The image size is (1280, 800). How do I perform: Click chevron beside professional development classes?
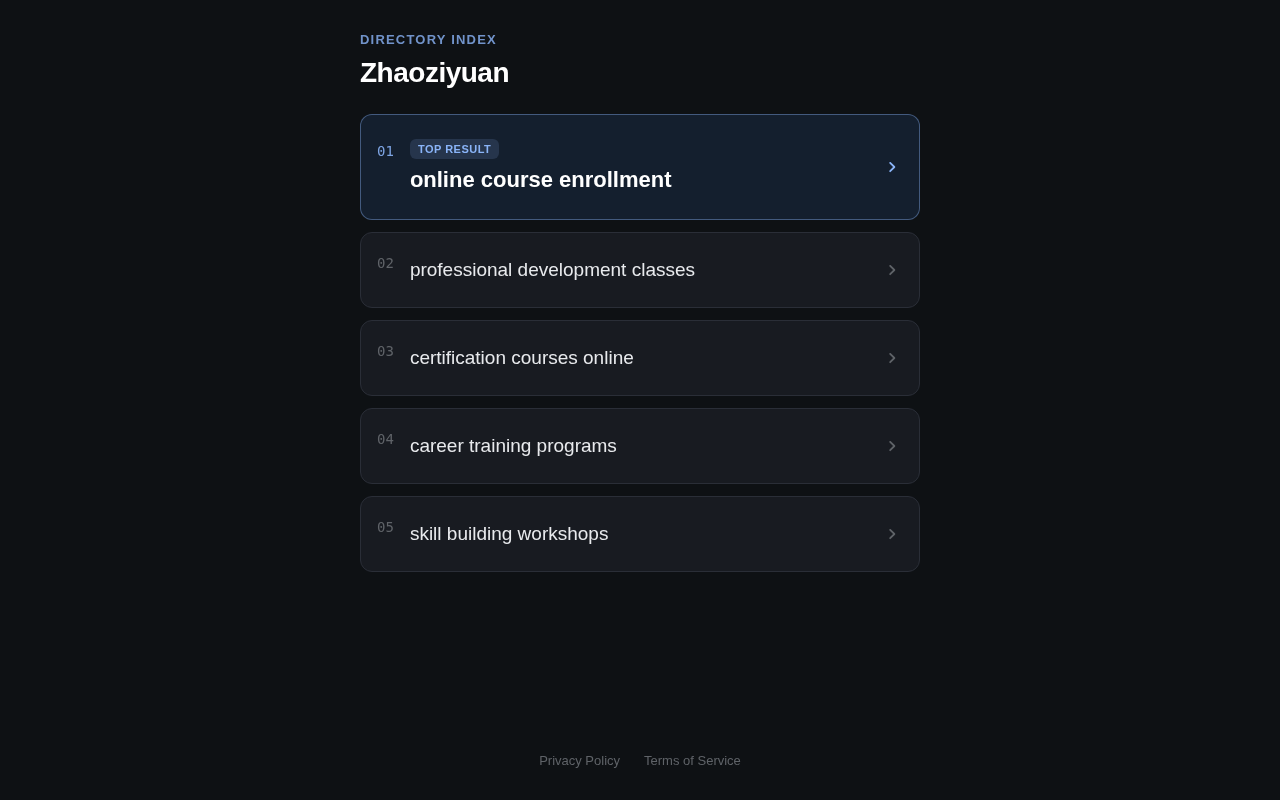[x=892, y=270]
